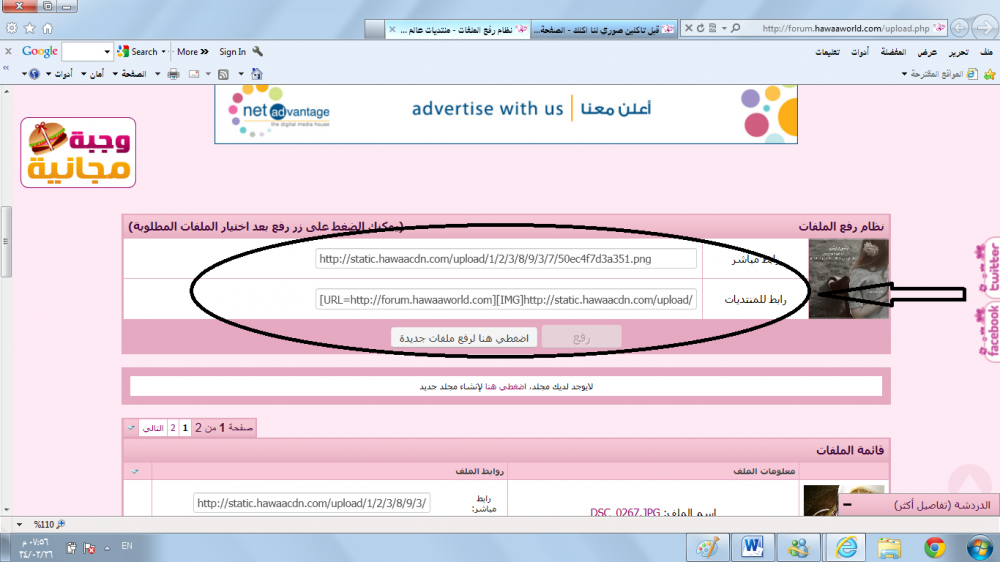This screenshot has width=1000, height=562.
Task: Launch Google Chrome from the taskbar
Action: (935, 547)
